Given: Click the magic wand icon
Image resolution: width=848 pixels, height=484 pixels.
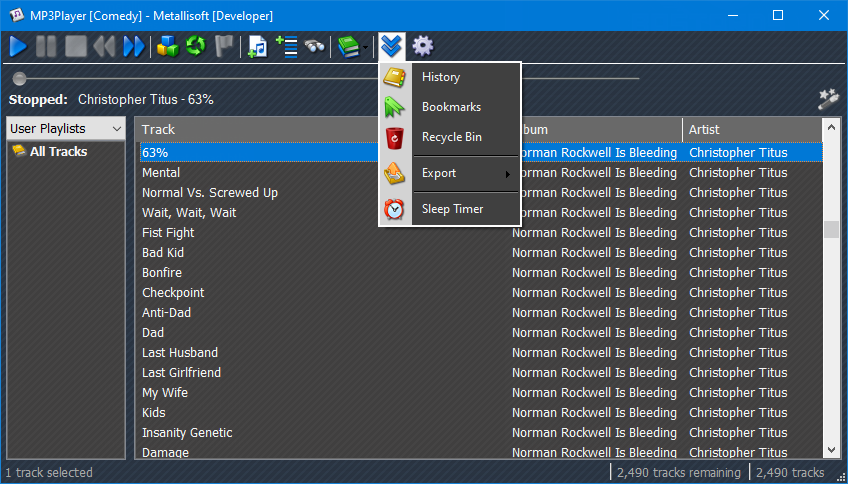Looking at the screenshot, I should point(827,98).
